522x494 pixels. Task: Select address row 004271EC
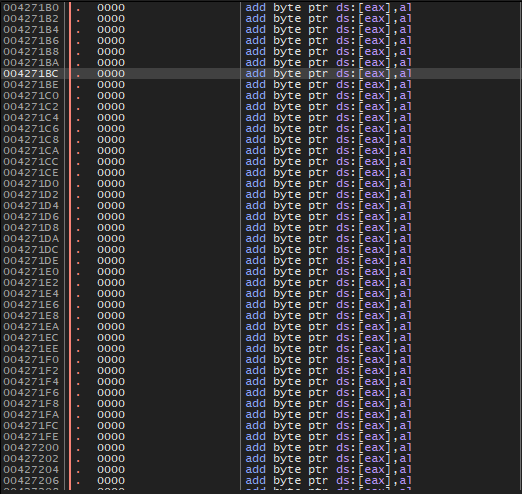[31, 338]
